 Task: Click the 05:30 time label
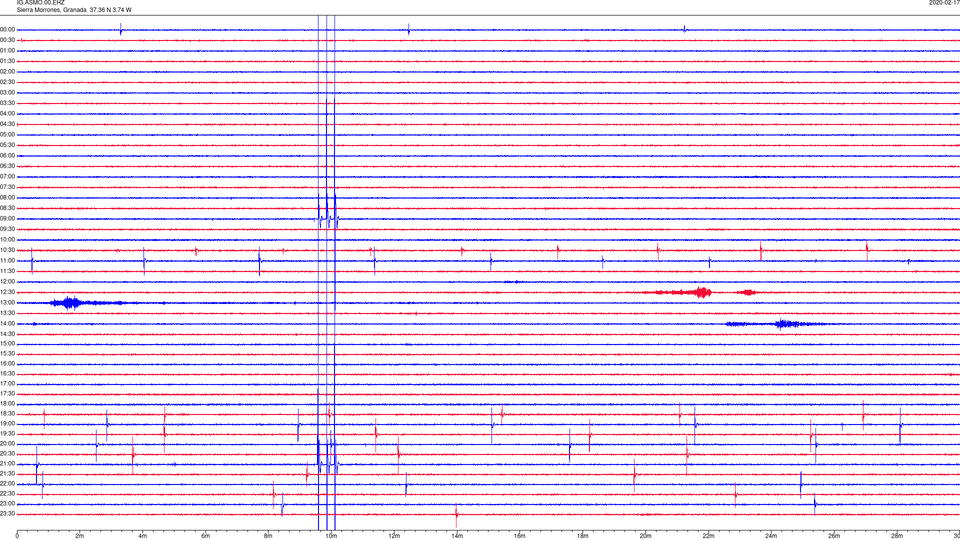pos(7,145)
